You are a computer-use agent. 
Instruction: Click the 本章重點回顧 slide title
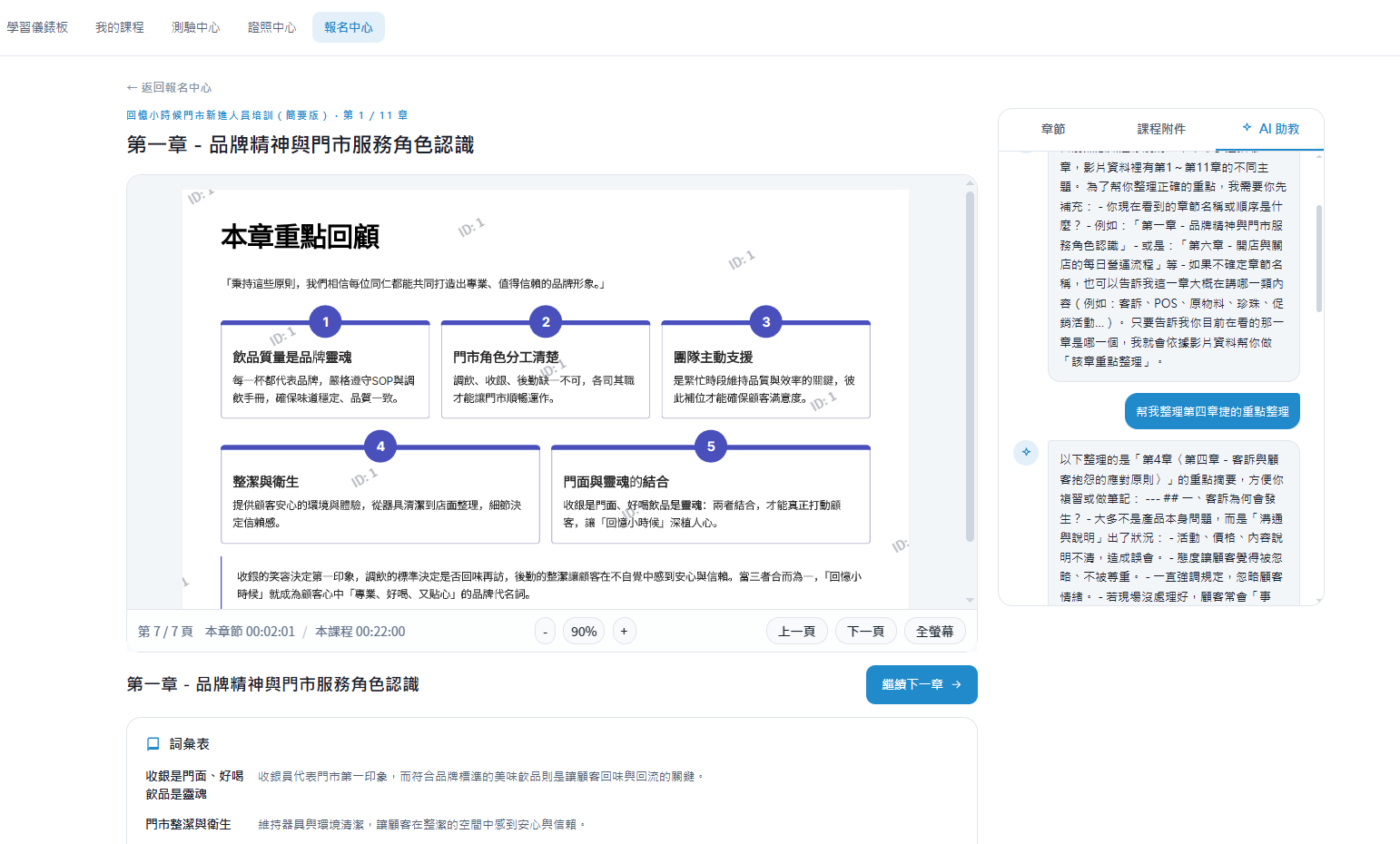click(x=301, y=237)
